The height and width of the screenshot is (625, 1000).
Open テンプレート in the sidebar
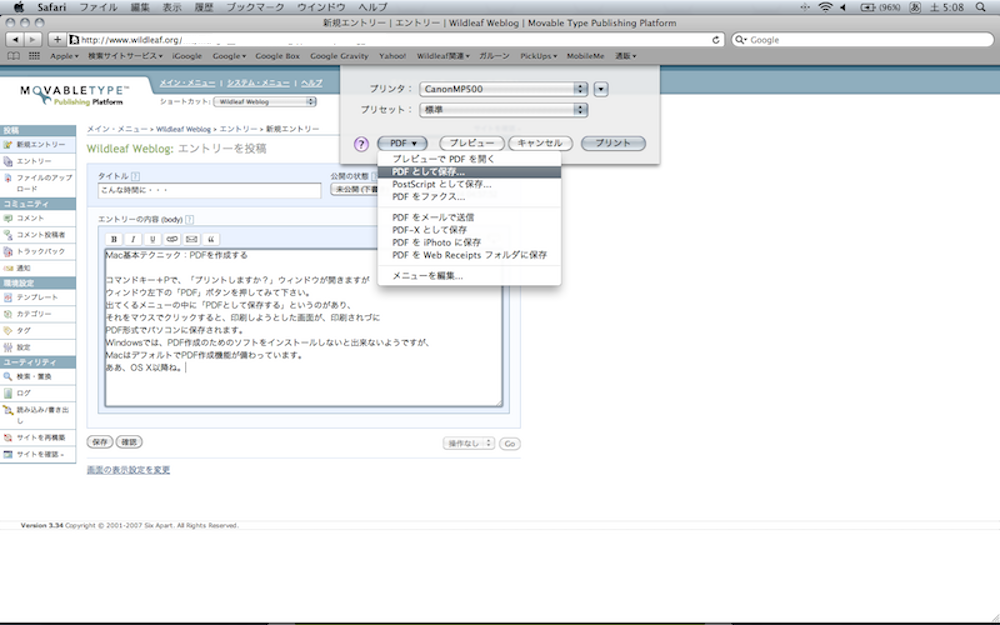point(38,297)
